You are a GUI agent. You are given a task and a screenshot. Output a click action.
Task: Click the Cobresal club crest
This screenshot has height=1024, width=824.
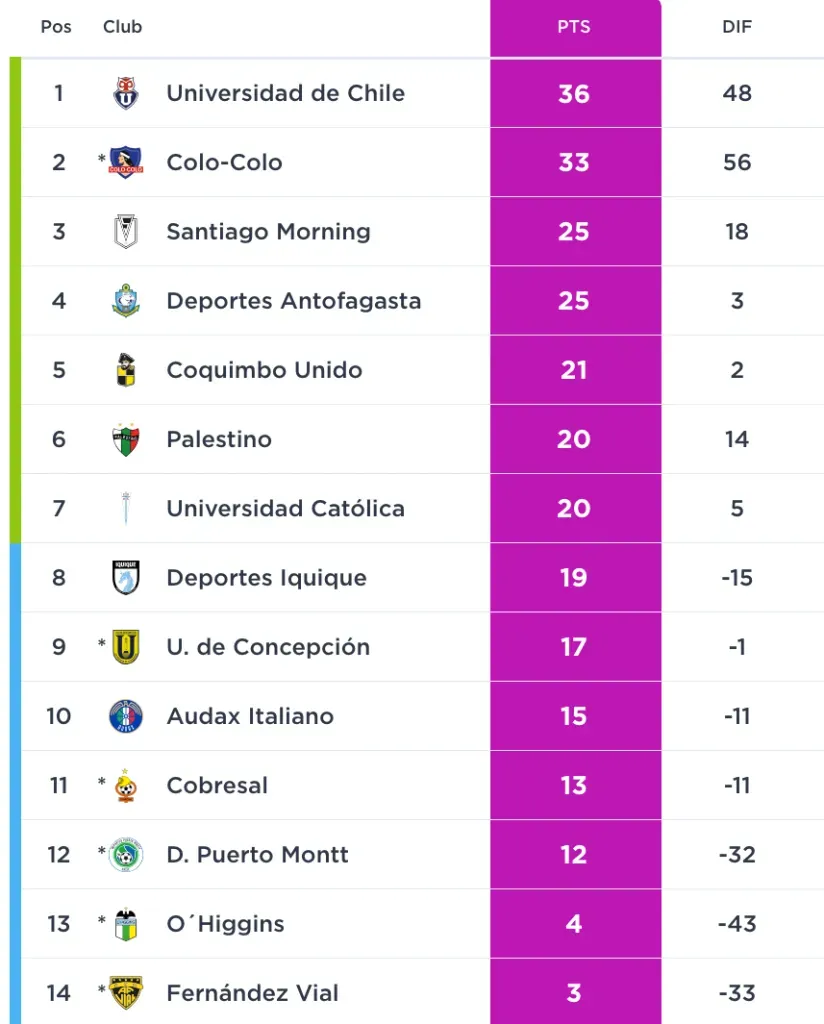(x=126, y=786)
